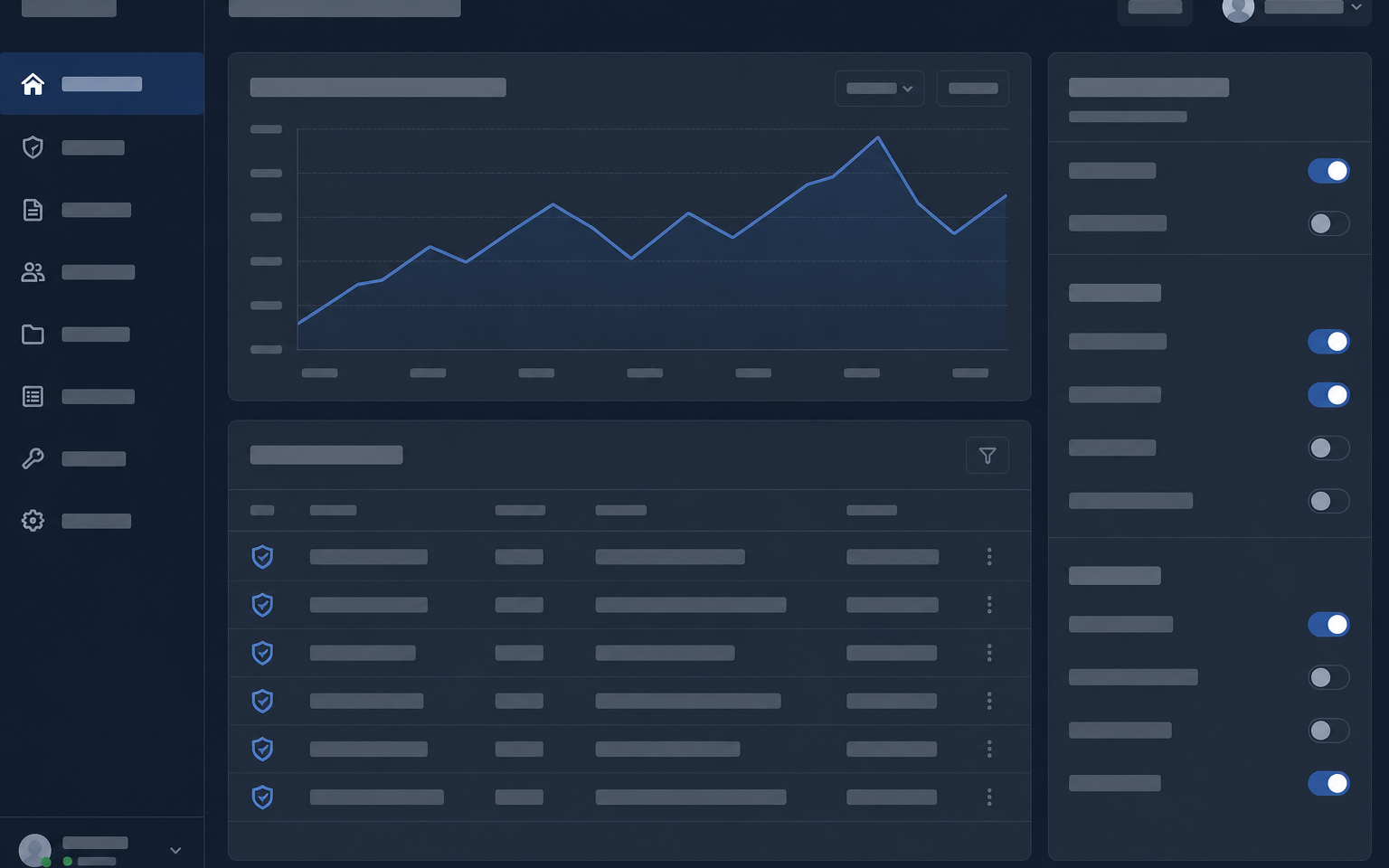Disable the topmost toggle in right panel
This screenshot has height=868, width=1389.
pos(1328,171)
